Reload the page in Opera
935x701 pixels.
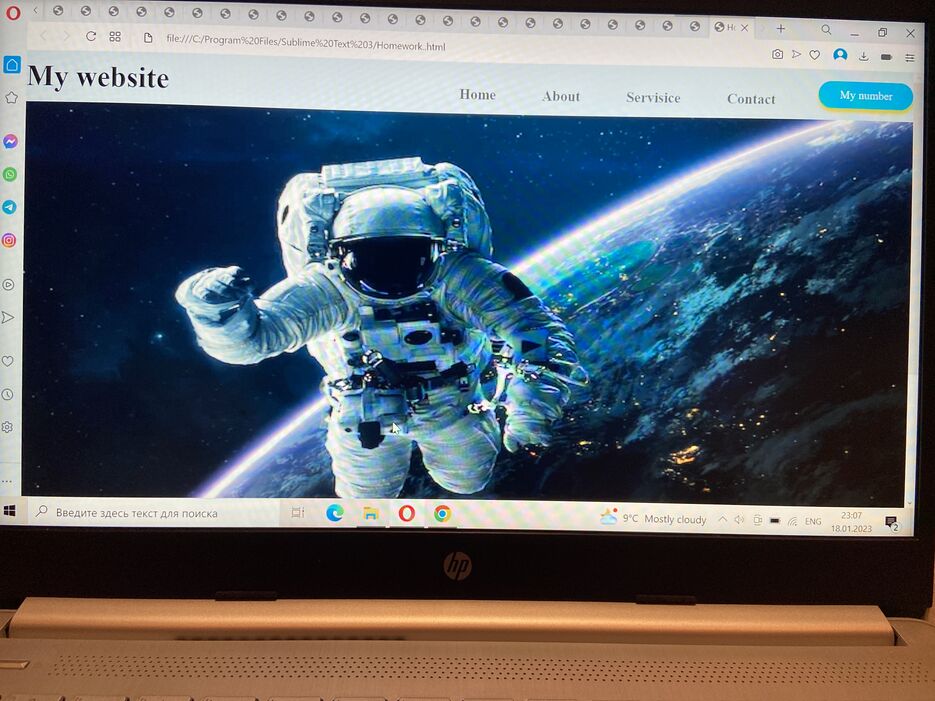[x=91, y=36]
